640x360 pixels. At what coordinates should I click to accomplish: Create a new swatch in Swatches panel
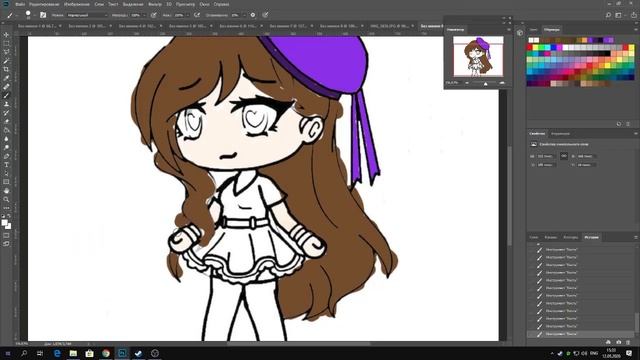click(x=619, y=124)
